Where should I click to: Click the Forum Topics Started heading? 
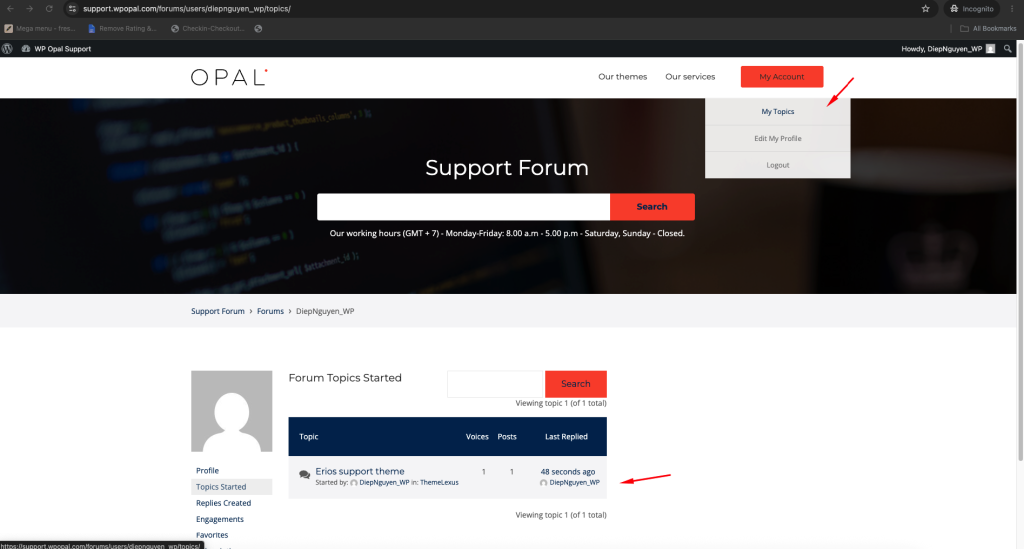coord(345,378)
